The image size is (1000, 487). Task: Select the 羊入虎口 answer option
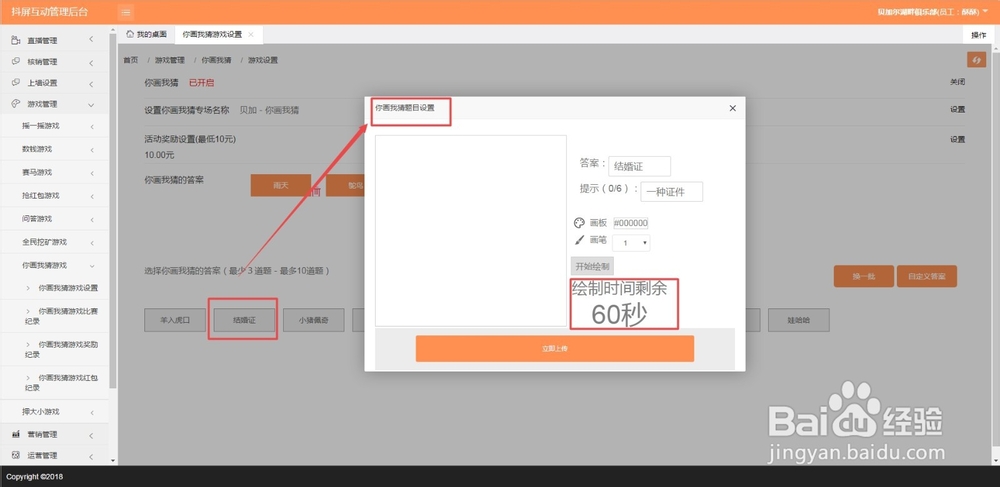175,321
